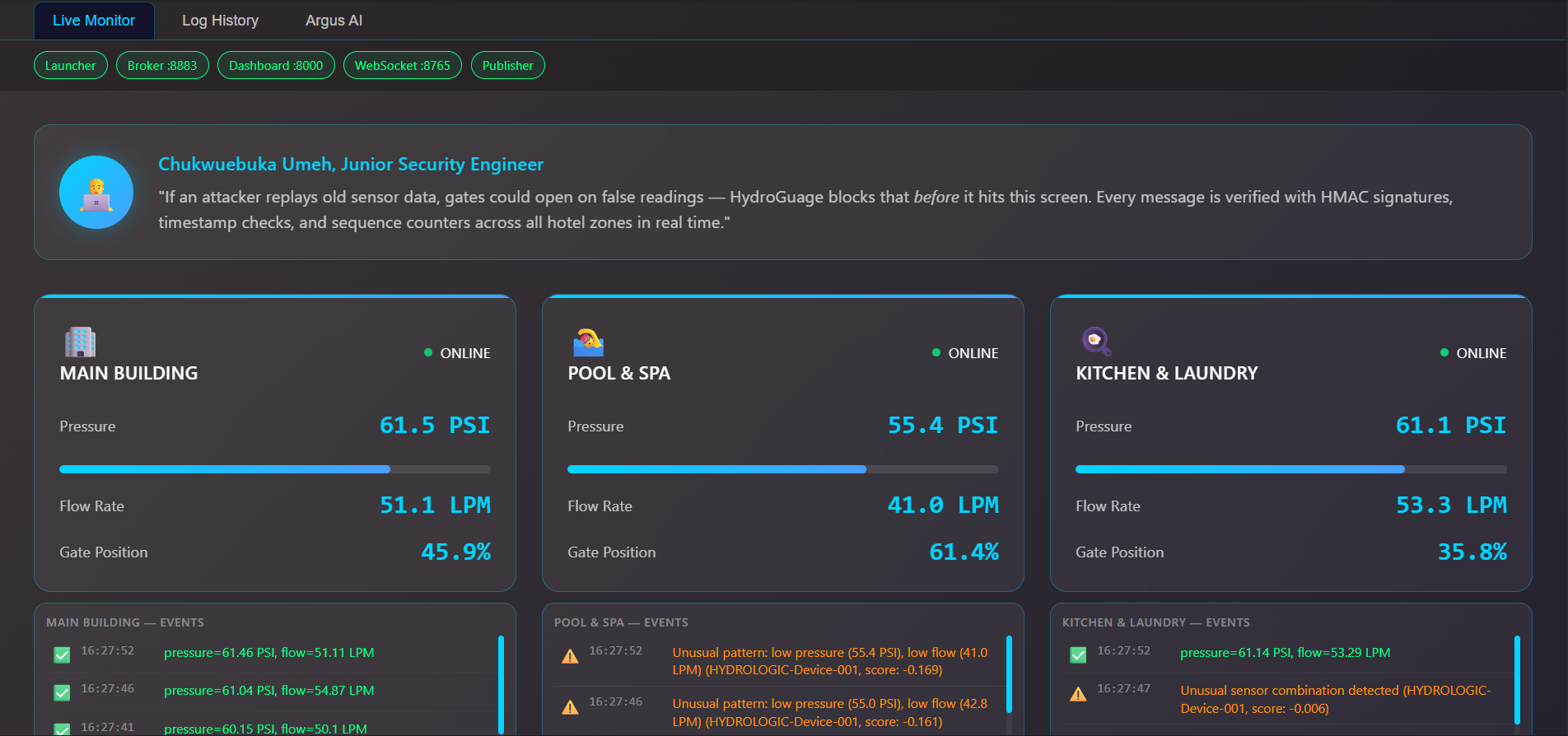Click event 'pressure=61.14 PSI, flow=53.29 LPM'
Screen dimensions: 1568x736
coord(1286,653)
